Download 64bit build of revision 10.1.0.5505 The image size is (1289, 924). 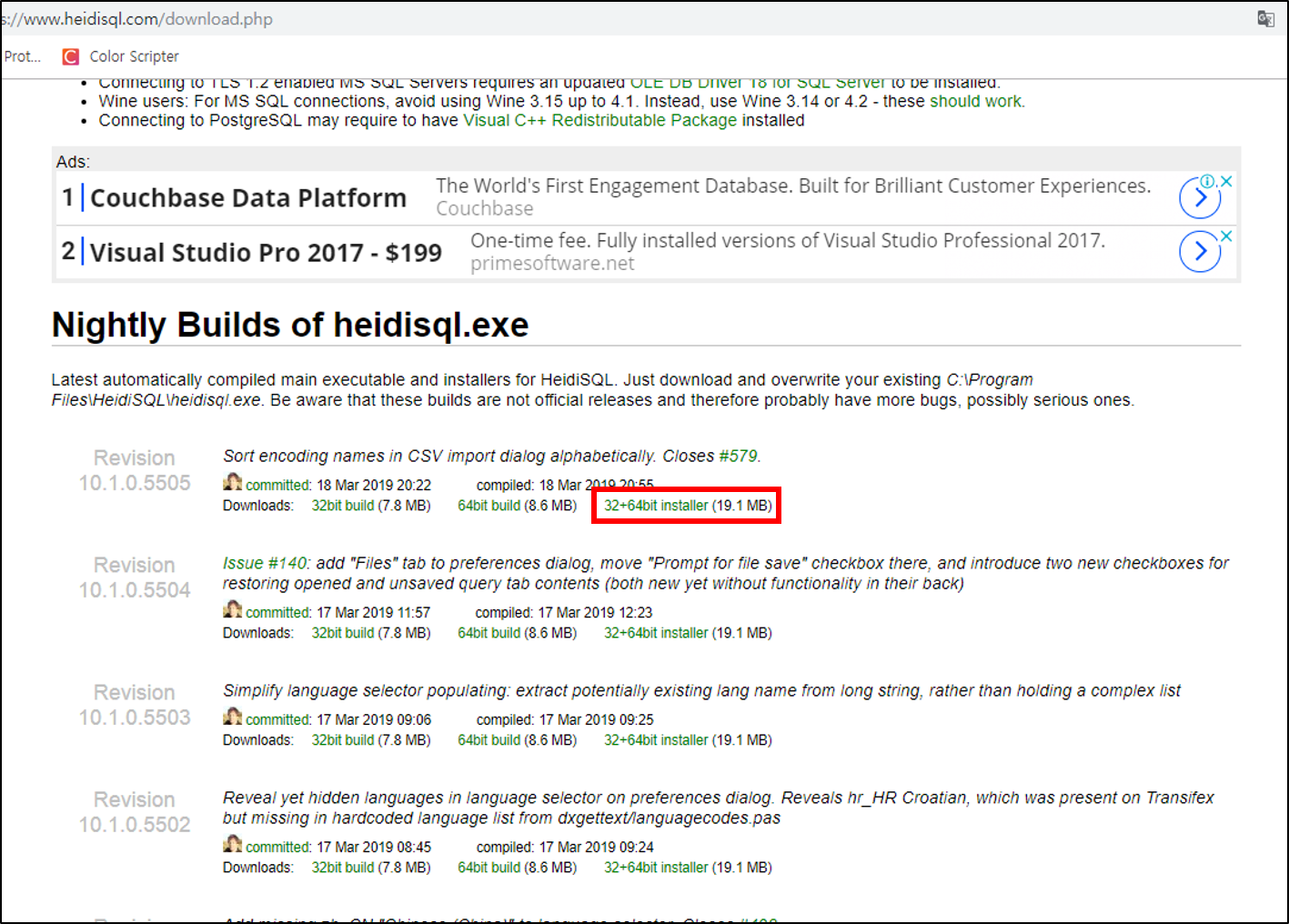pyautogui.click(x=489, y=506)
